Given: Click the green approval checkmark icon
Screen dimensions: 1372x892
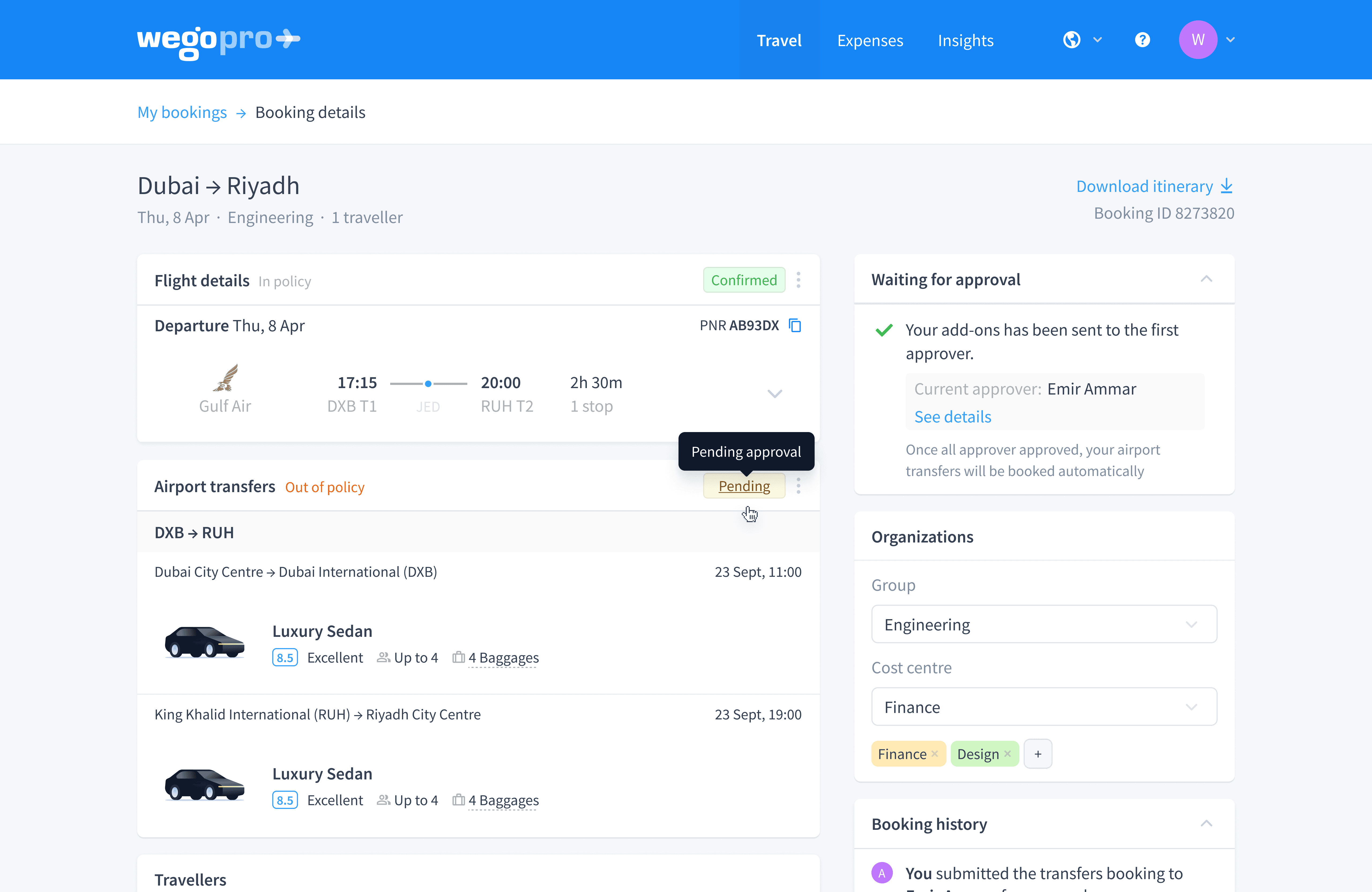Looking at the screenshot, I should [x=884, y=330].
